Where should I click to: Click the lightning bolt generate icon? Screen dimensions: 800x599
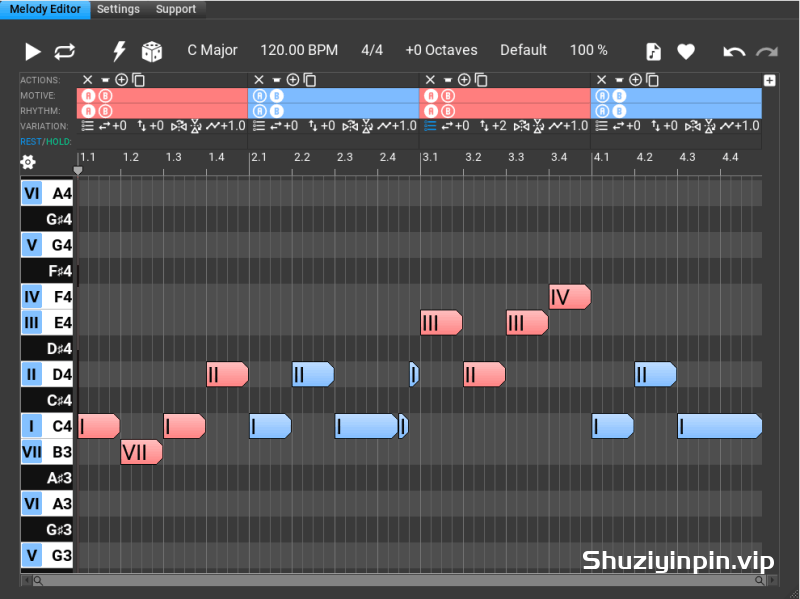click(119, 51)
